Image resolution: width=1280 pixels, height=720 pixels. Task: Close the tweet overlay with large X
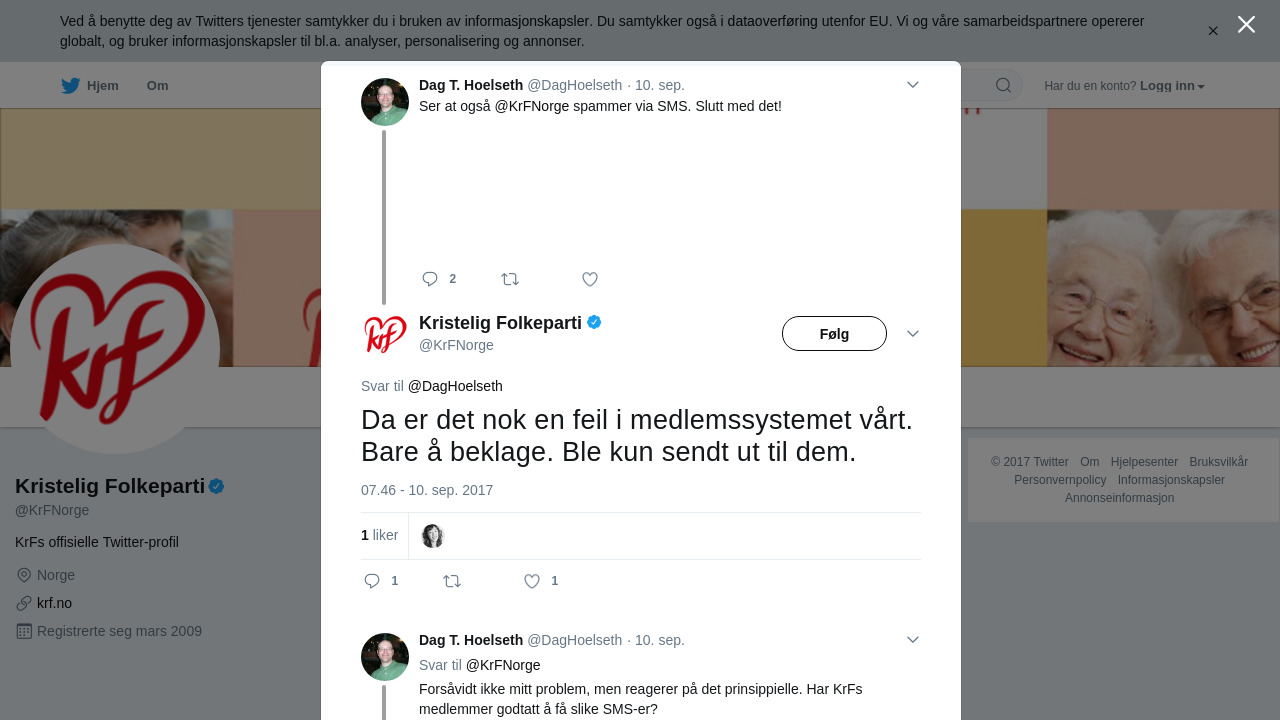tap(1246, 24)
